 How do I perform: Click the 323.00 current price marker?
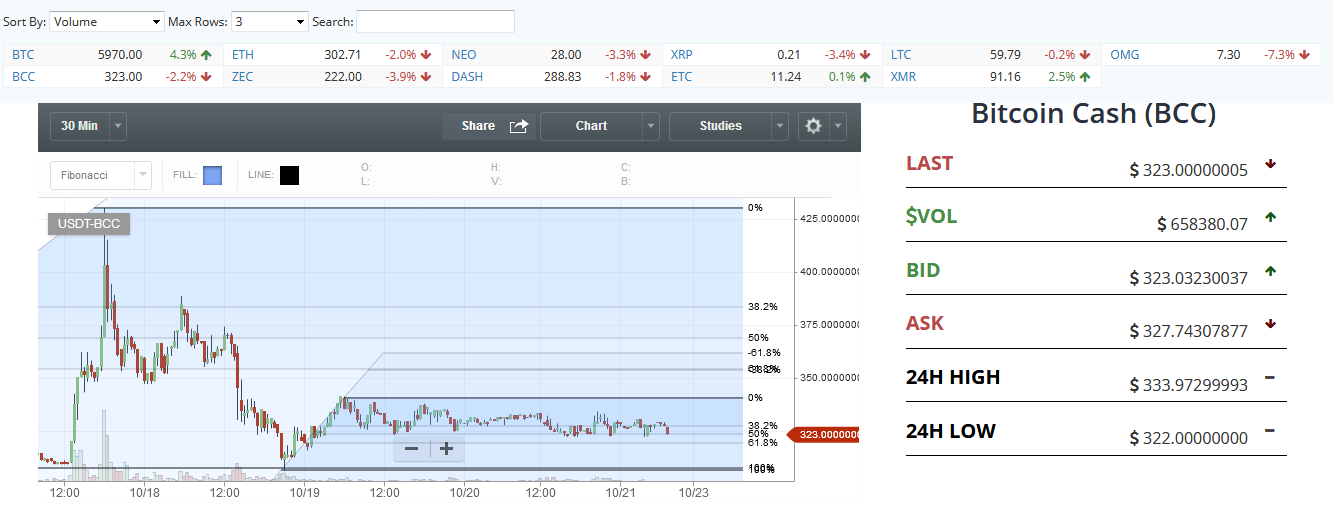[x=825, y=435]
